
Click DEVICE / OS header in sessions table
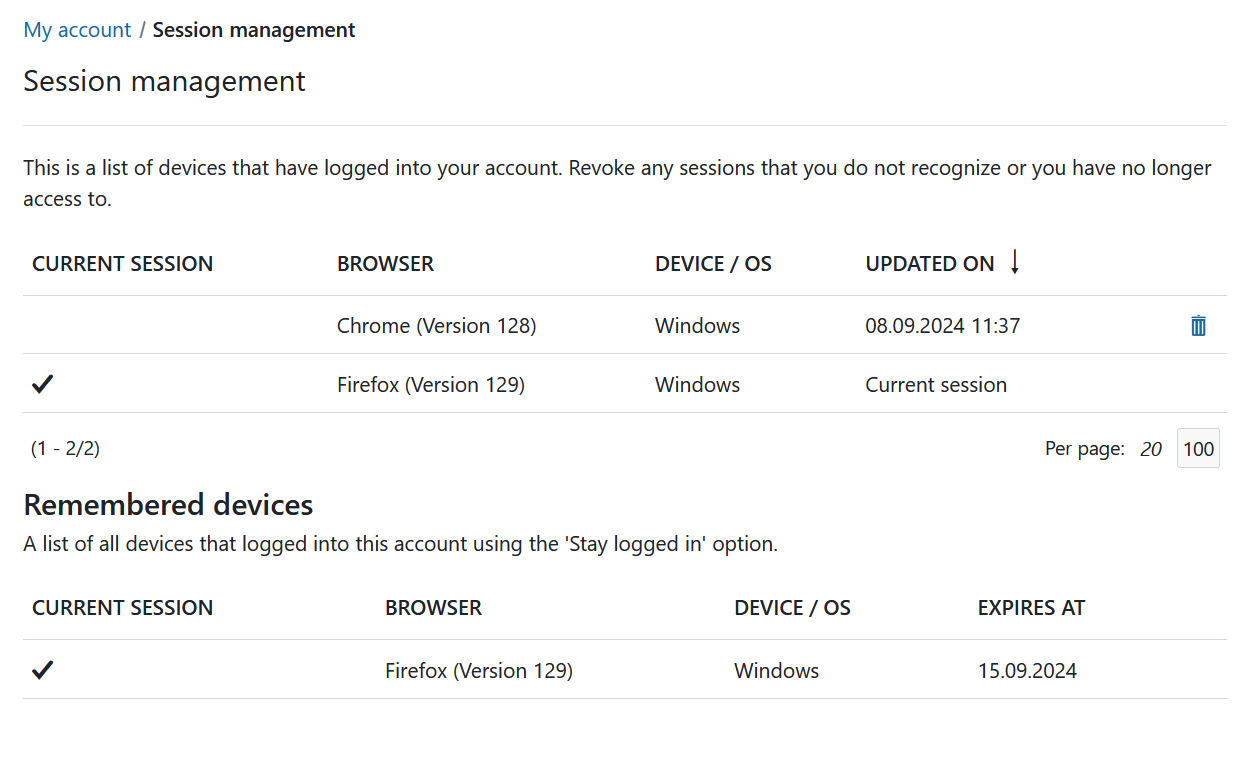tap(713, 264)
